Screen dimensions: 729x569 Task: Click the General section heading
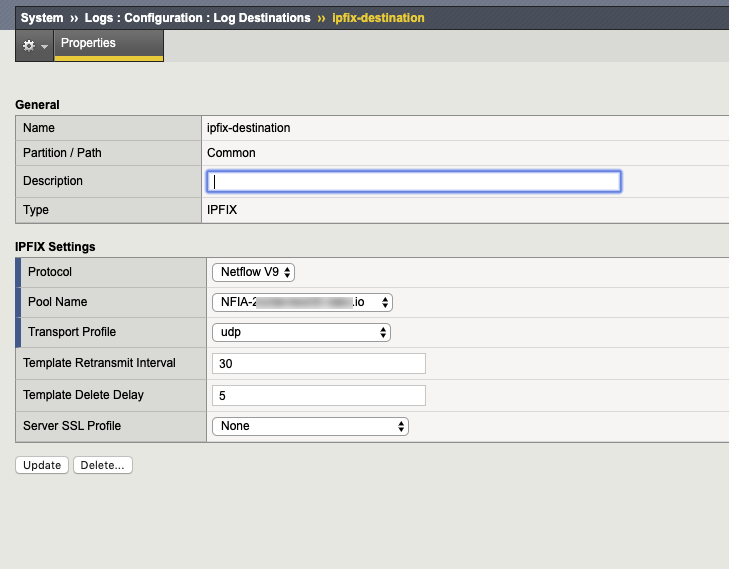coord(37,105)
